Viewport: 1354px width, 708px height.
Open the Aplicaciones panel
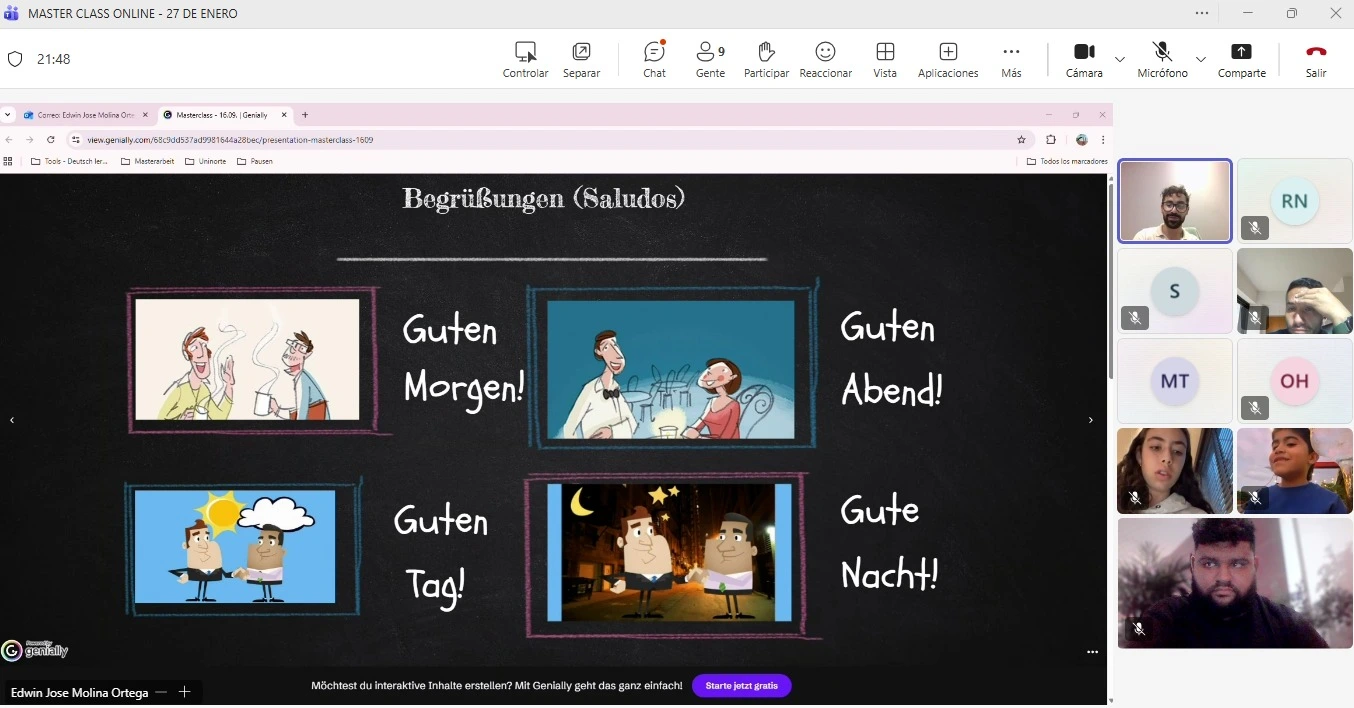click(947, 59)
